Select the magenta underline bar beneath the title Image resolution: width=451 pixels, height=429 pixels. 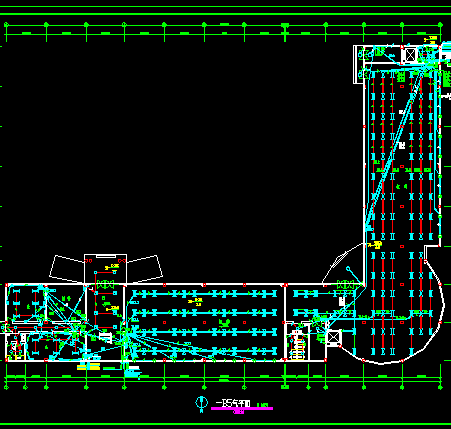pyautogui.click(x=242, y=409)
